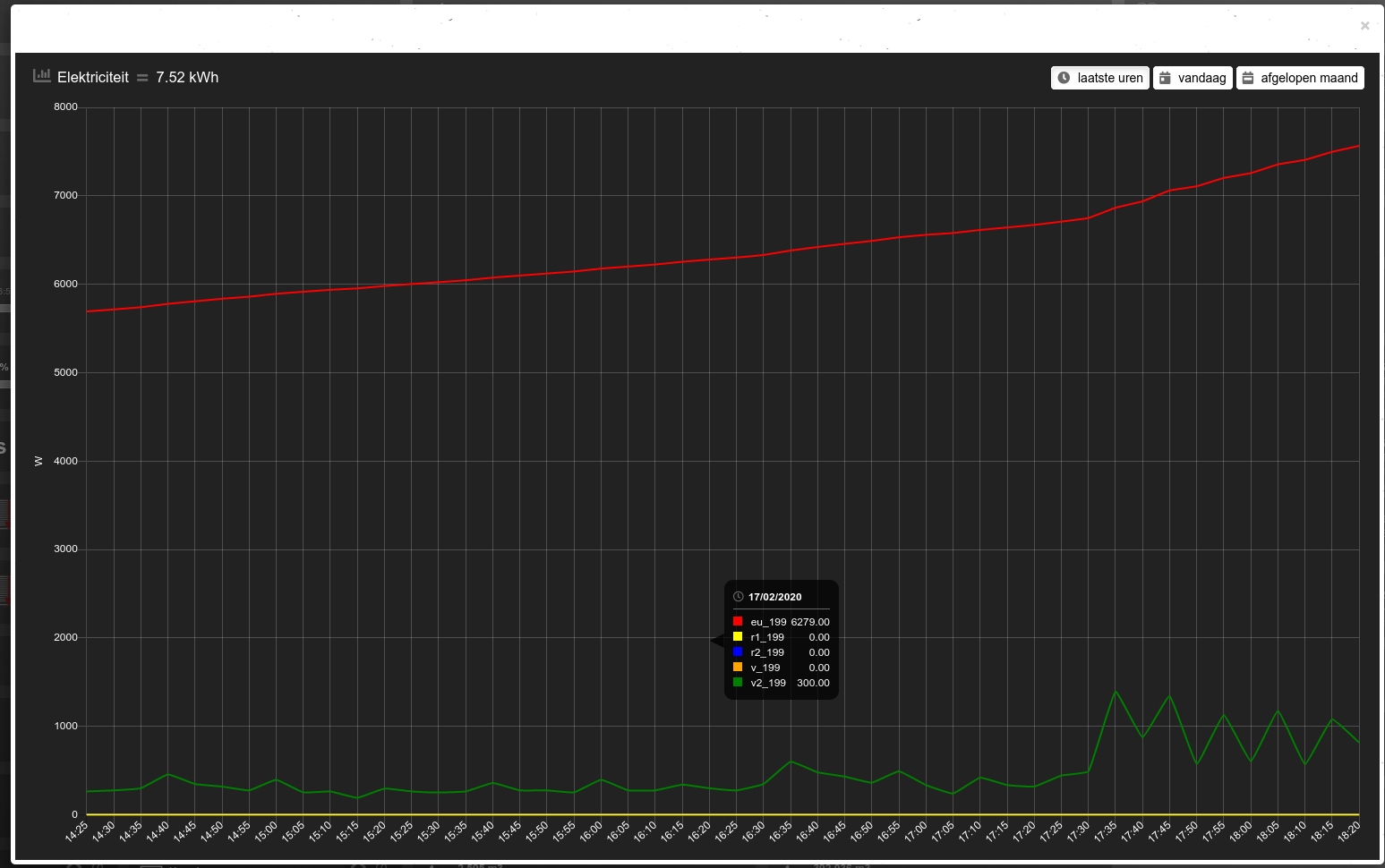Click the '3000' y-axis label

click(65, 549)
